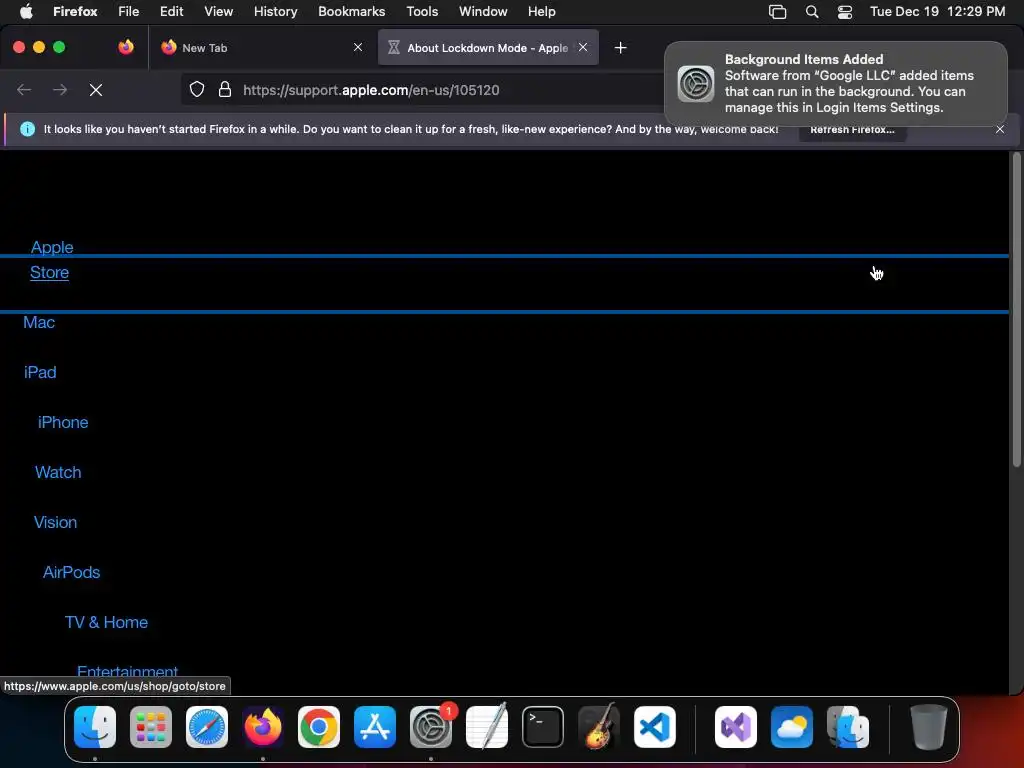Viewport: 1024px width, 768px height.
Task: Open the File menu
Action: tap(129, 11)
